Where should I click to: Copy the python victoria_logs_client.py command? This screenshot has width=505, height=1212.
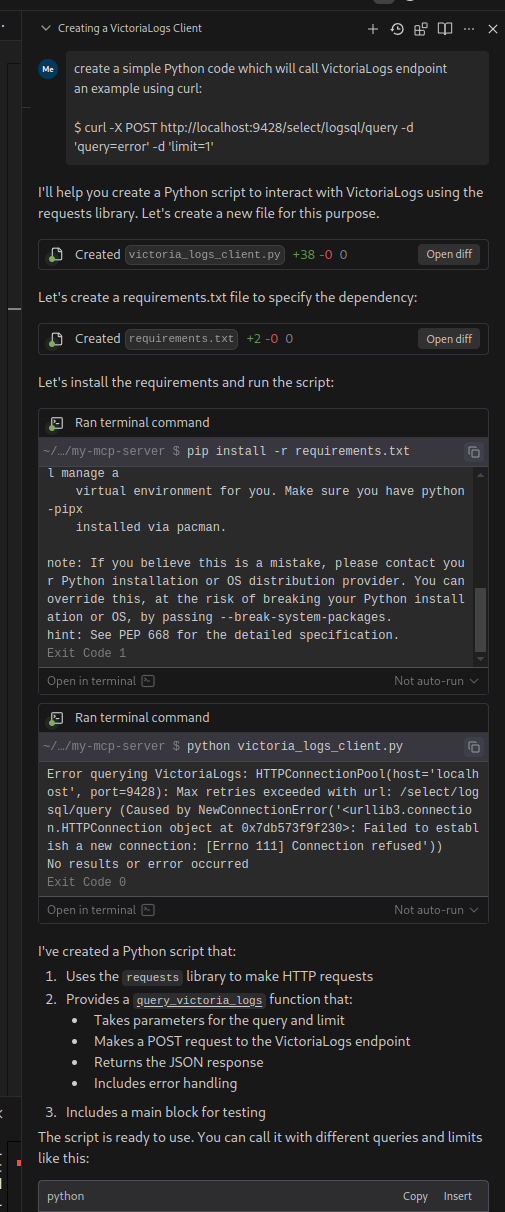tap(474, 747)
